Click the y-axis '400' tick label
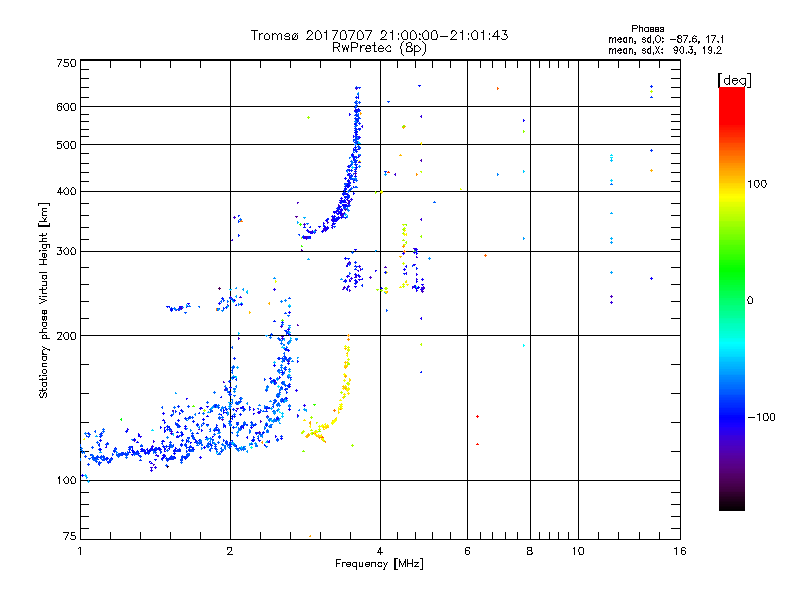This screenshot has width=800, height=600. [x=66, y=191]
